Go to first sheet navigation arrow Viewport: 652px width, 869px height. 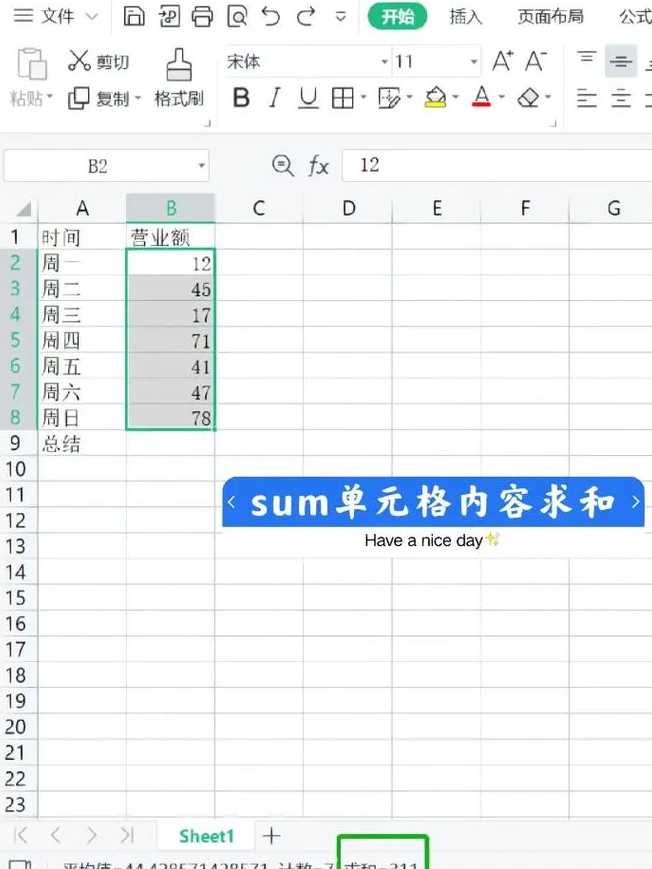[x=21, y=835]
